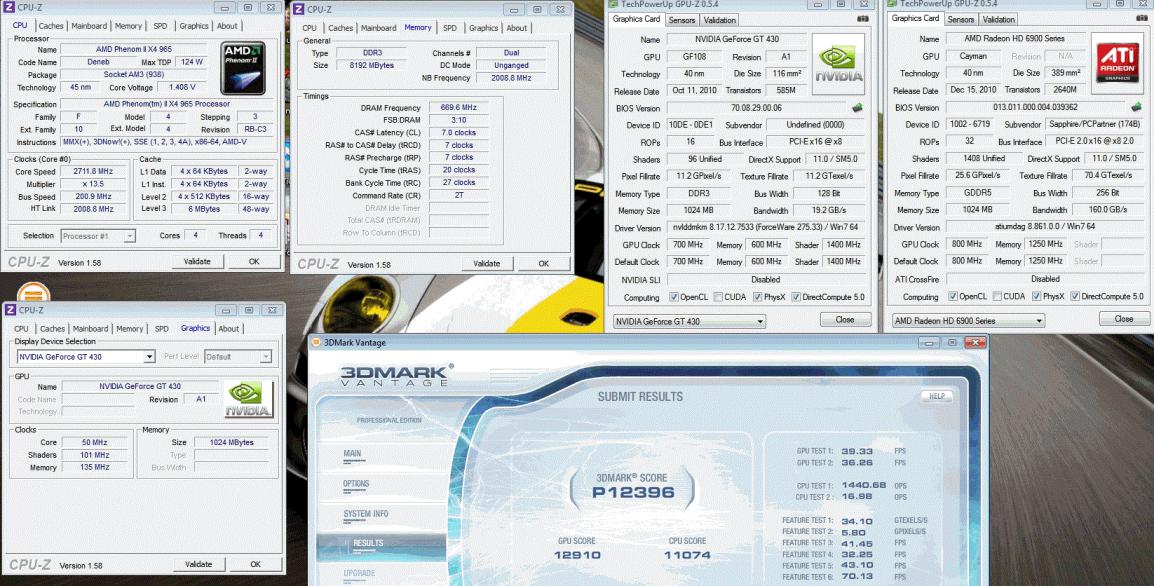This screenshot has width=1154, height=586.
Task: Select Results section in 3DMark Vantage
Action: pos(381,543)
